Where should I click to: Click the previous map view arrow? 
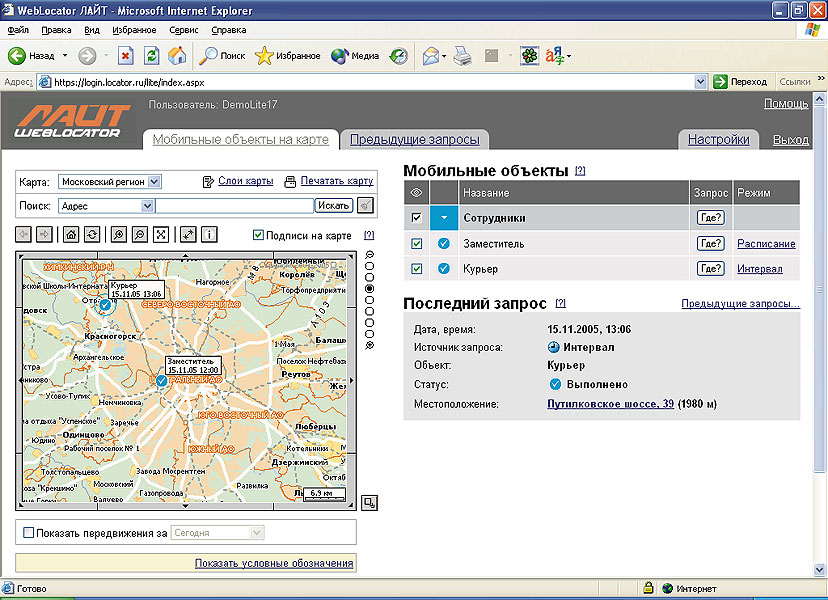(x=23, y=234)
